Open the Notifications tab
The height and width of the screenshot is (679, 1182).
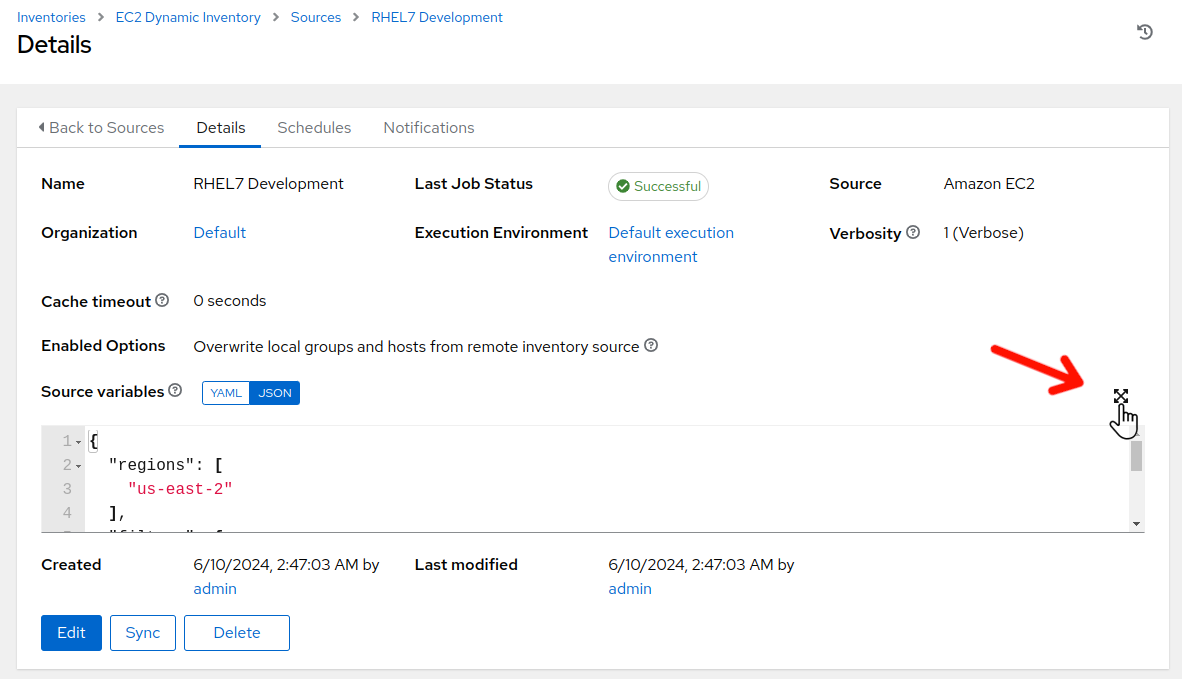(x=429, y=127)
